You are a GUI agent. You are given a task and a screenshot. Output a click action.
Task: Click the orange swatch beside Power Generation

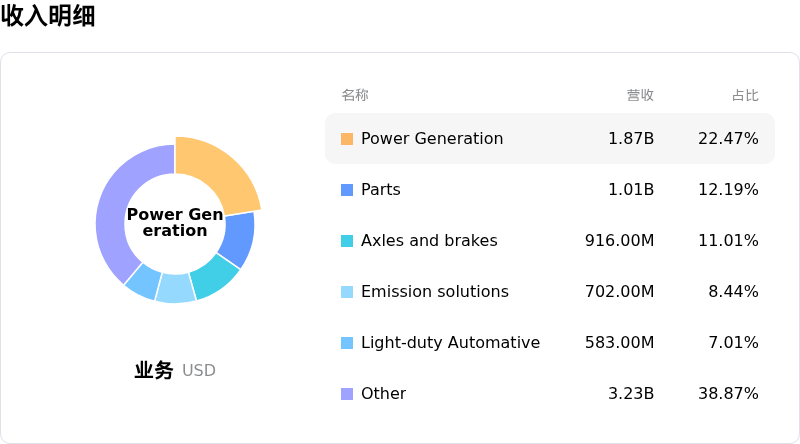(x=347, y=139)
